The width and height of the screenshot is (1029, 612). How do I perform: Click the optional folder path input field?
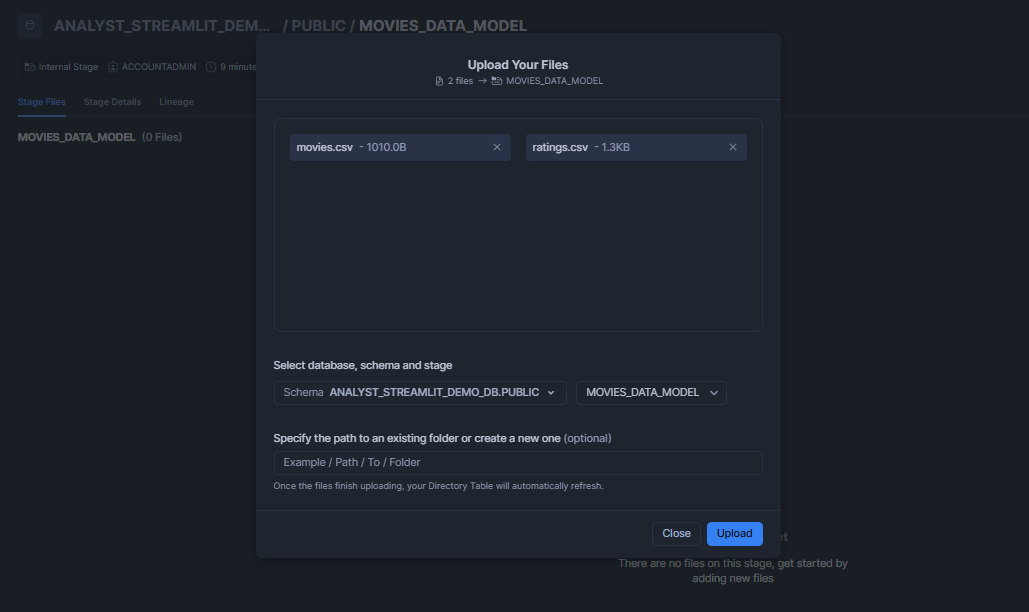518,462
